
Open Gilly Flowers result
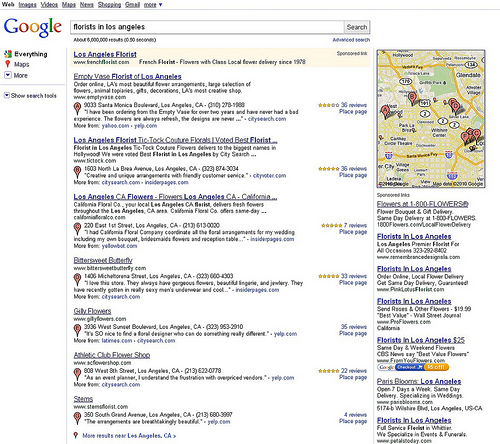[x=92, y=311]
